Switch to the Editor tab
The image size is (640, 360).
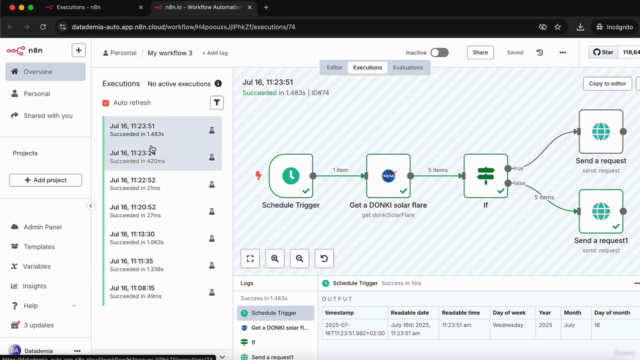tap(334, 68)
